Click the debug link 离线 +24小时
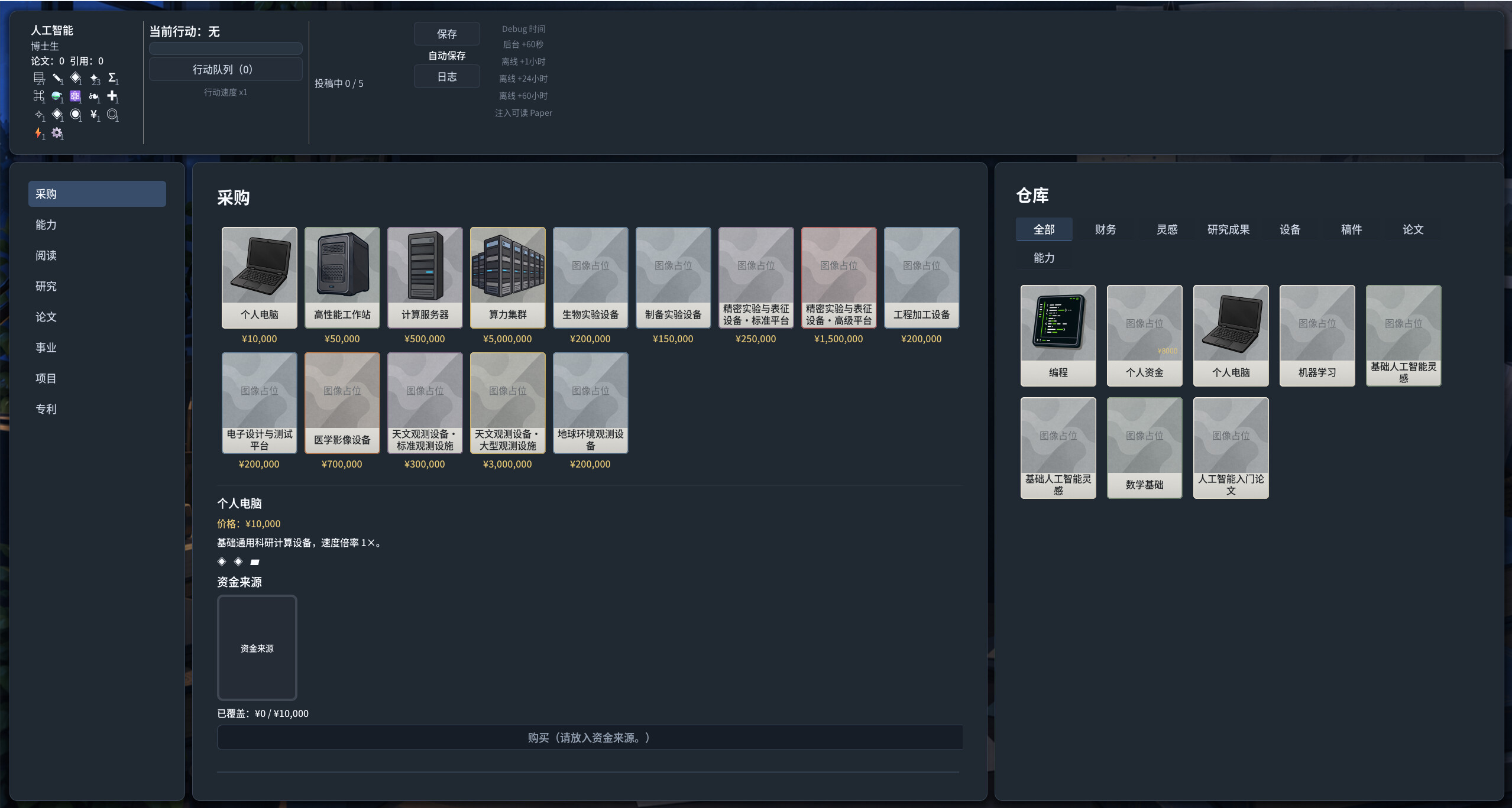Viewport: 1512px width, 808px height. coord(523,79)
